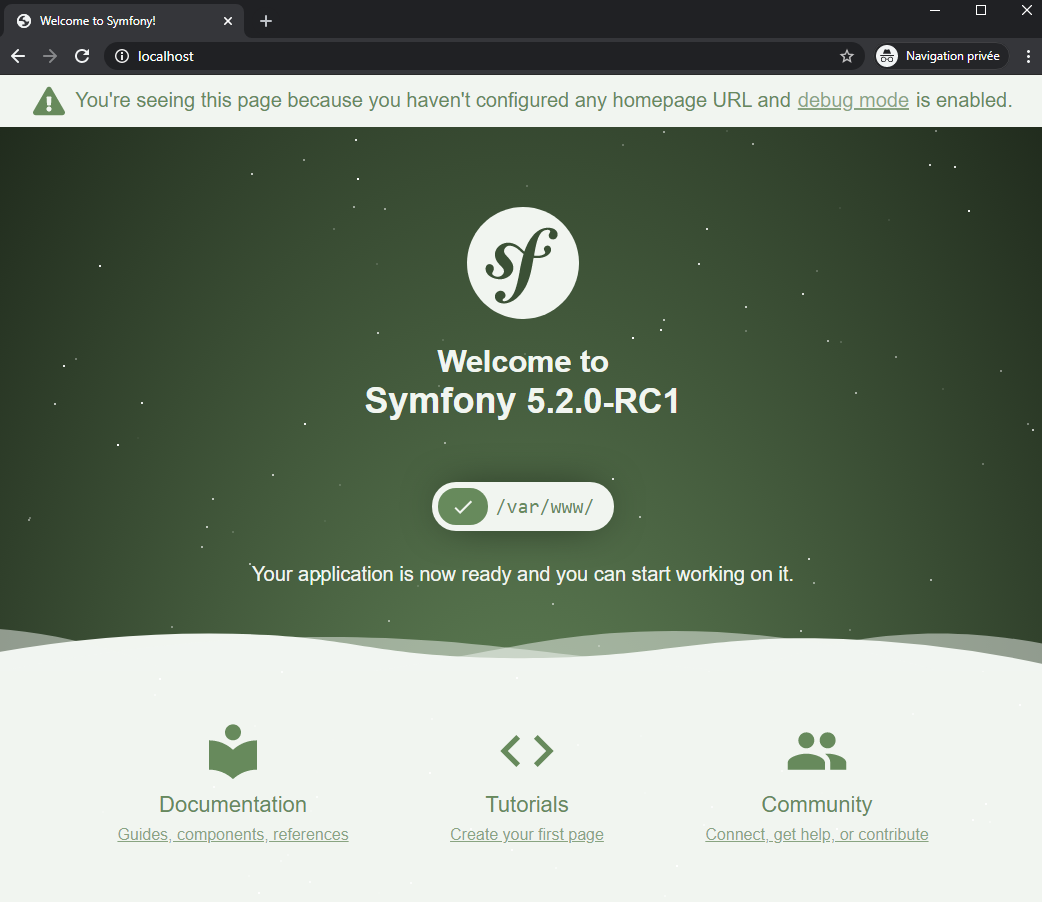
Task: Click the browser forward arrow
Action: (x=50, y=56)
